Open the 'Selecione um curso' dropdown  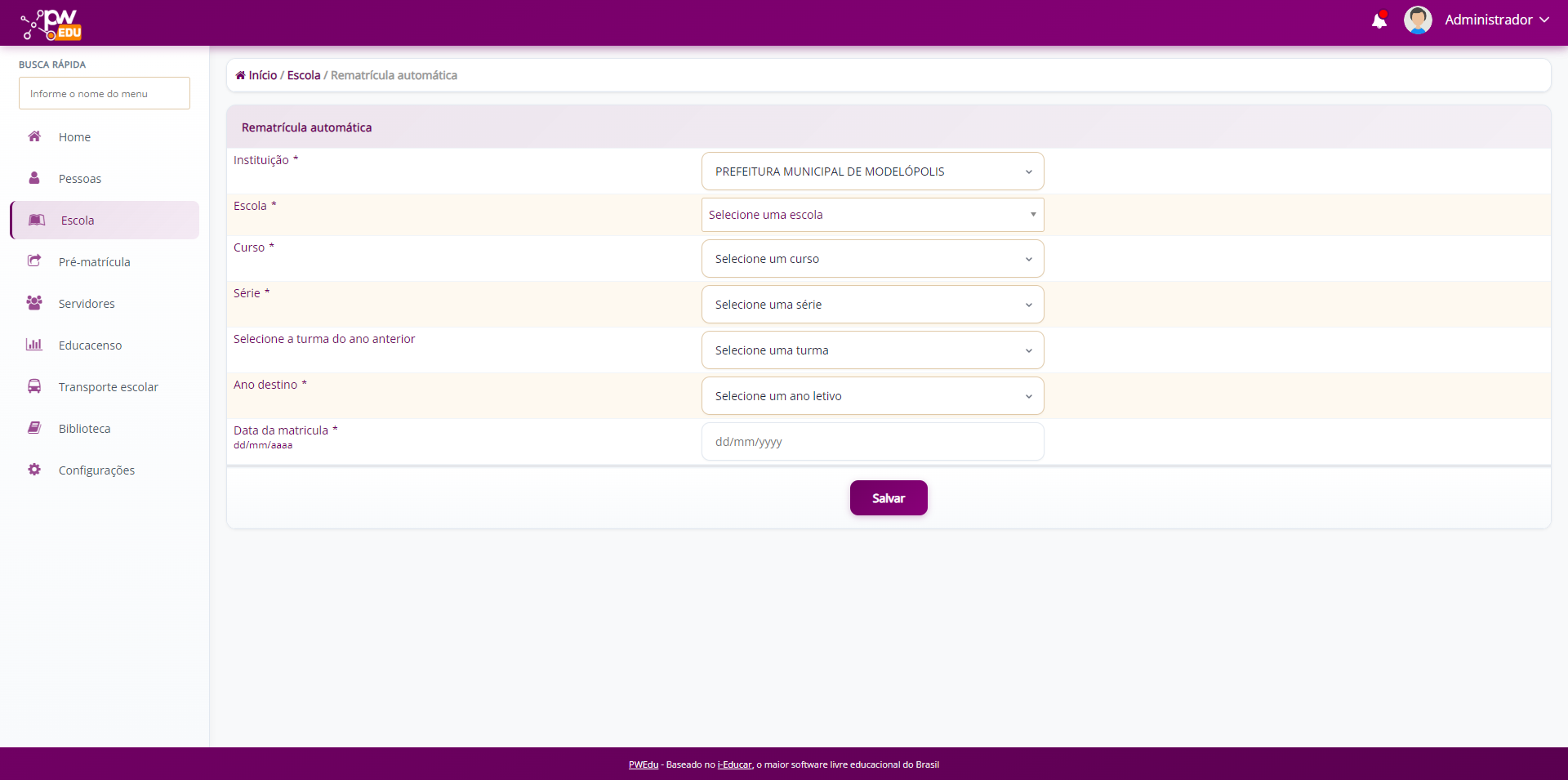click(872, 259)
